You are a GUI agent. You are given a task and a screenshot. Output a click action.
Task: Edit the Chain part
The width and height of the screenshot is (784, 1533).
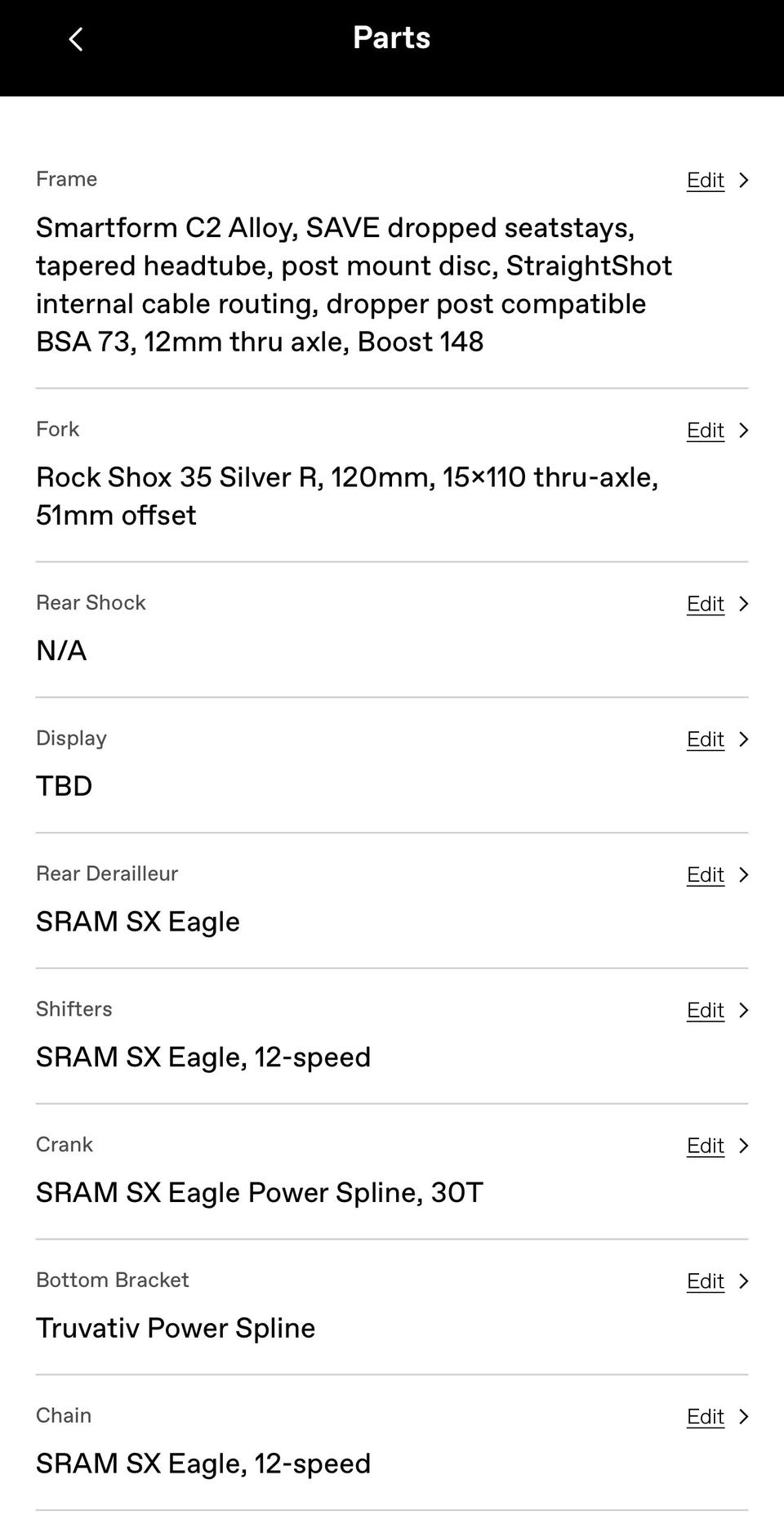click(705, 1417)
